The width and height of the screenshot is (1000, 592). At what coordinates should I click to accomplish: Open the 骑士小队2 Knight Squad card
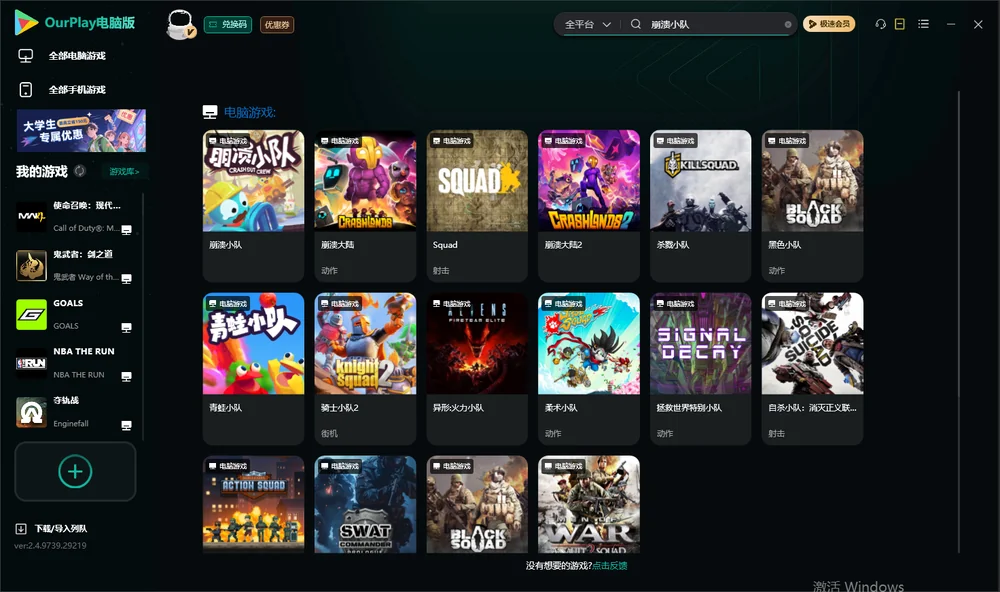tap(365, 368)
